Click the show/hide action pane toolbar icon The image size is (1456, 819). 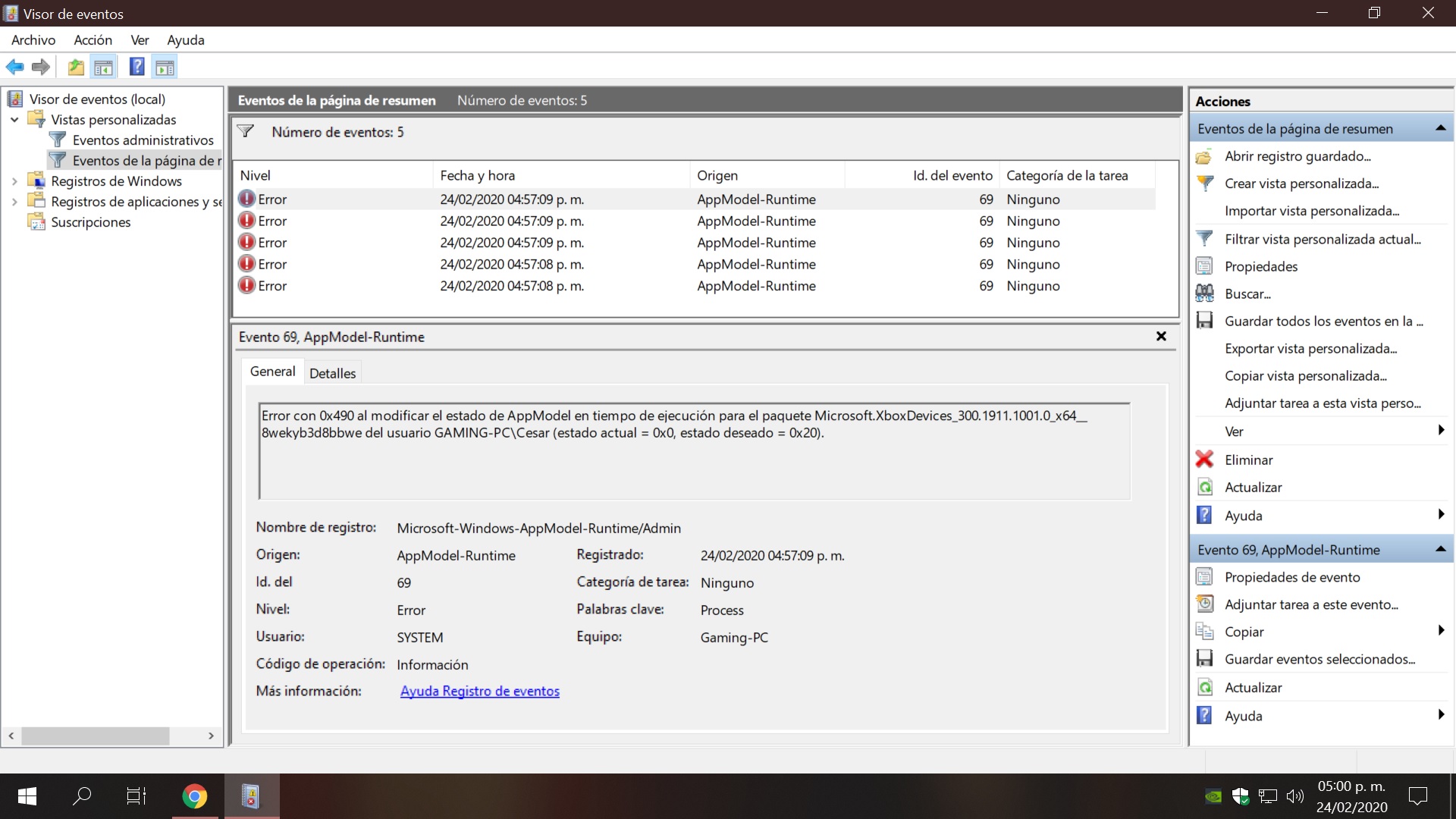tap(165, 67)
